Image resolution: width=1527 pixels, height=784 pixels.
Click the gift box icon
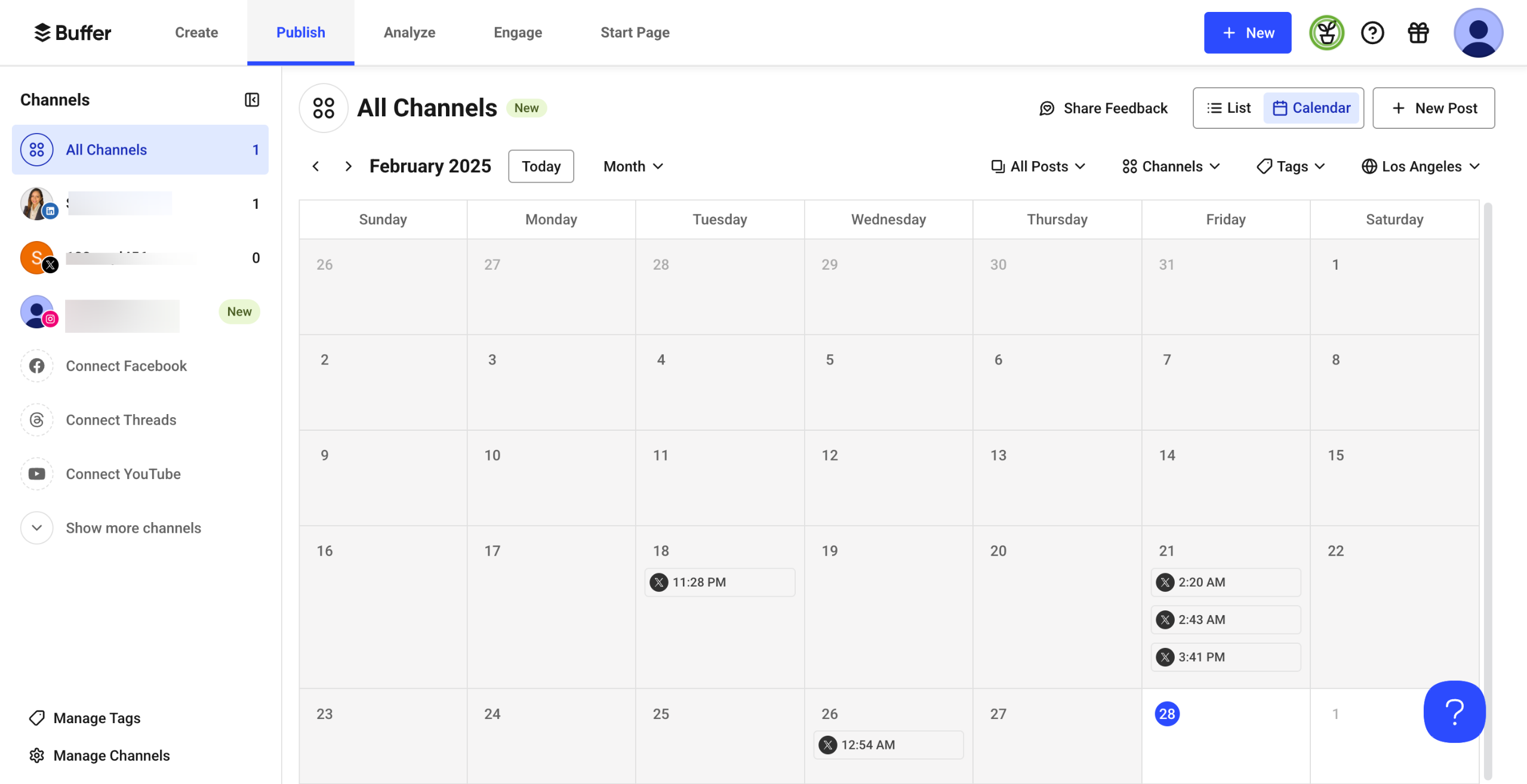pyautogui.click(x=1418, y=33)
